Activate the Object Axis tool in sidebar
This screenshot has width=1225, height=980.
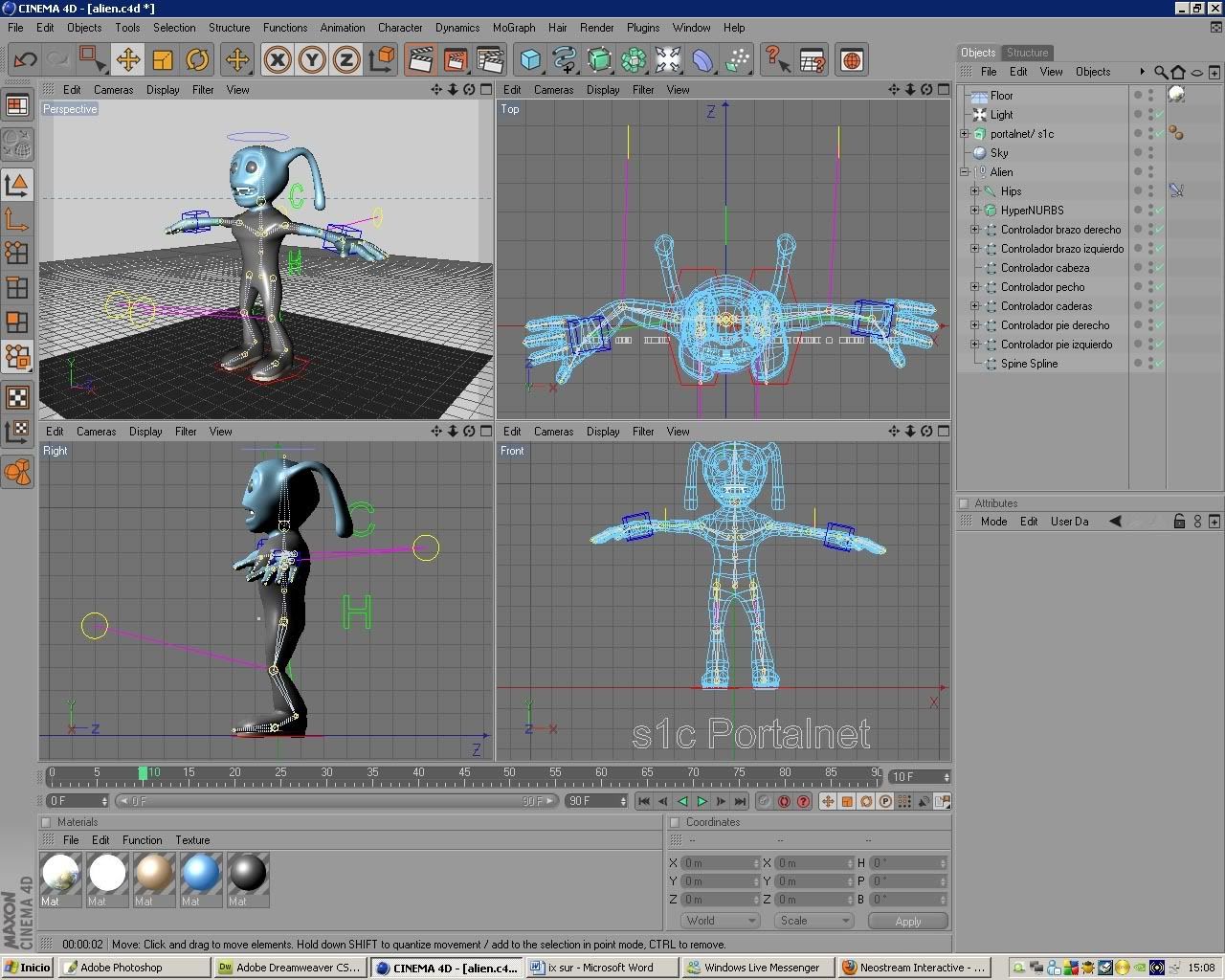pyautogui.click(x=17, y=219)
